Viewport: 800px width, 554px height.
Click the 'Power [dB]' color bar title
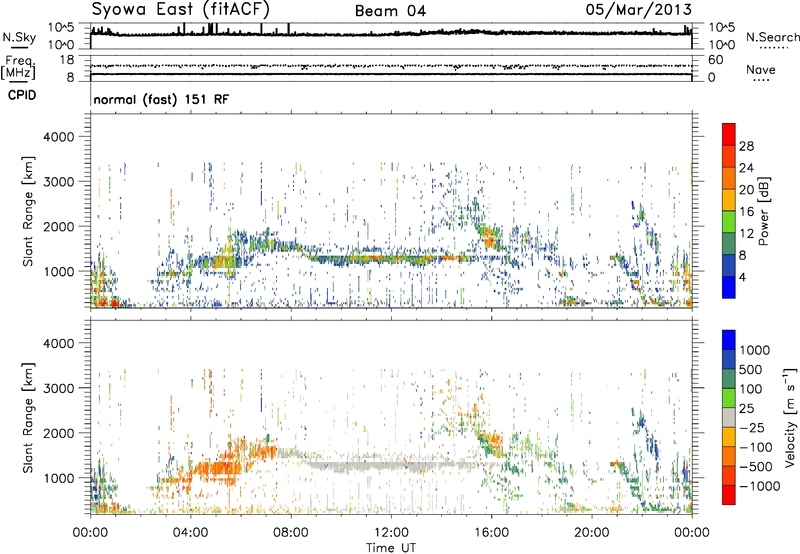[x=764, y=211]
